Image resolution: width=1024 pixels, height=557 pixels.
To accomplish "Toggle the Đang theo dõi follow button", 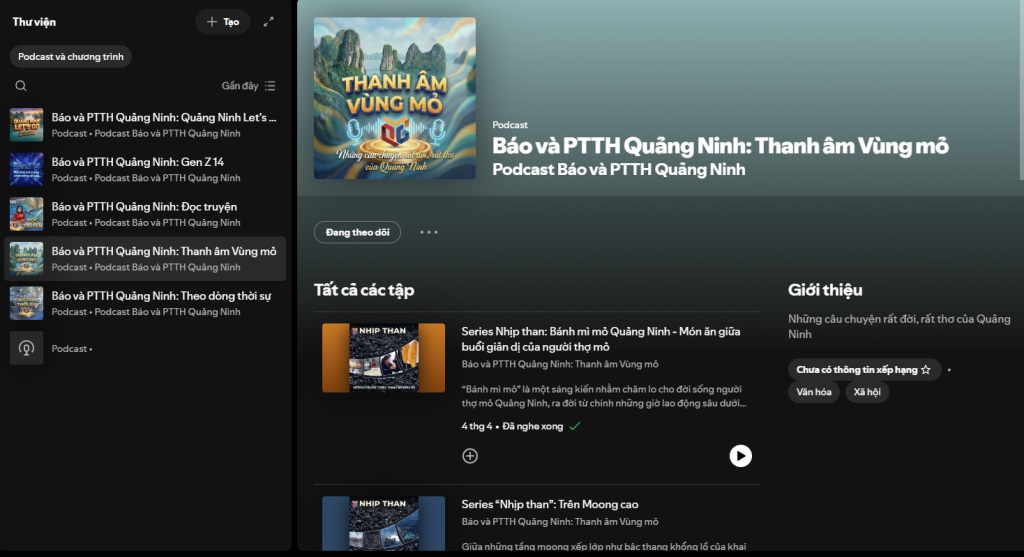I will 357,232.
